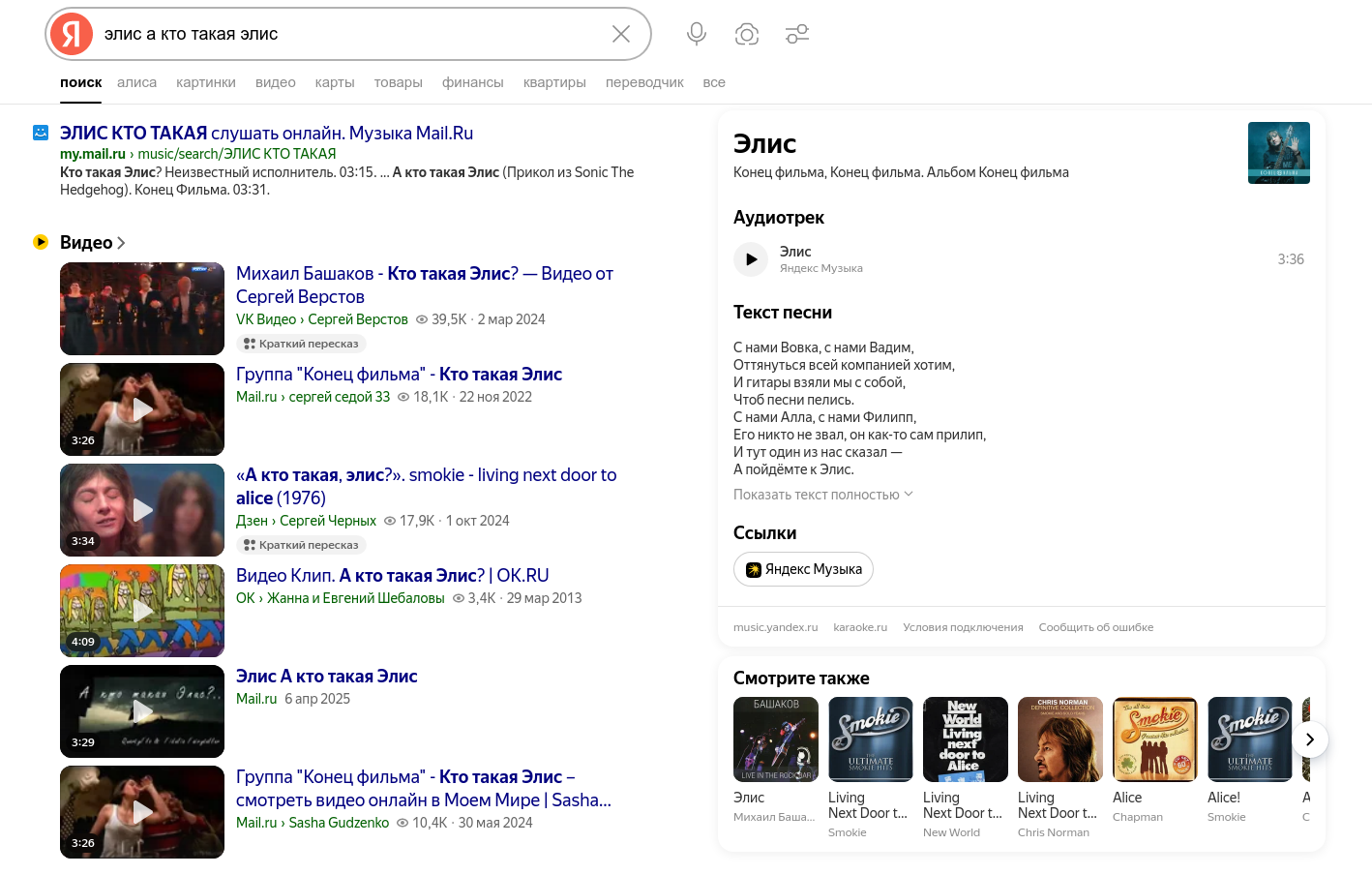Open the Карты tab
The height and width of the screenshot is (875, 1372).
pyautogui.click(x=335, y=82)
